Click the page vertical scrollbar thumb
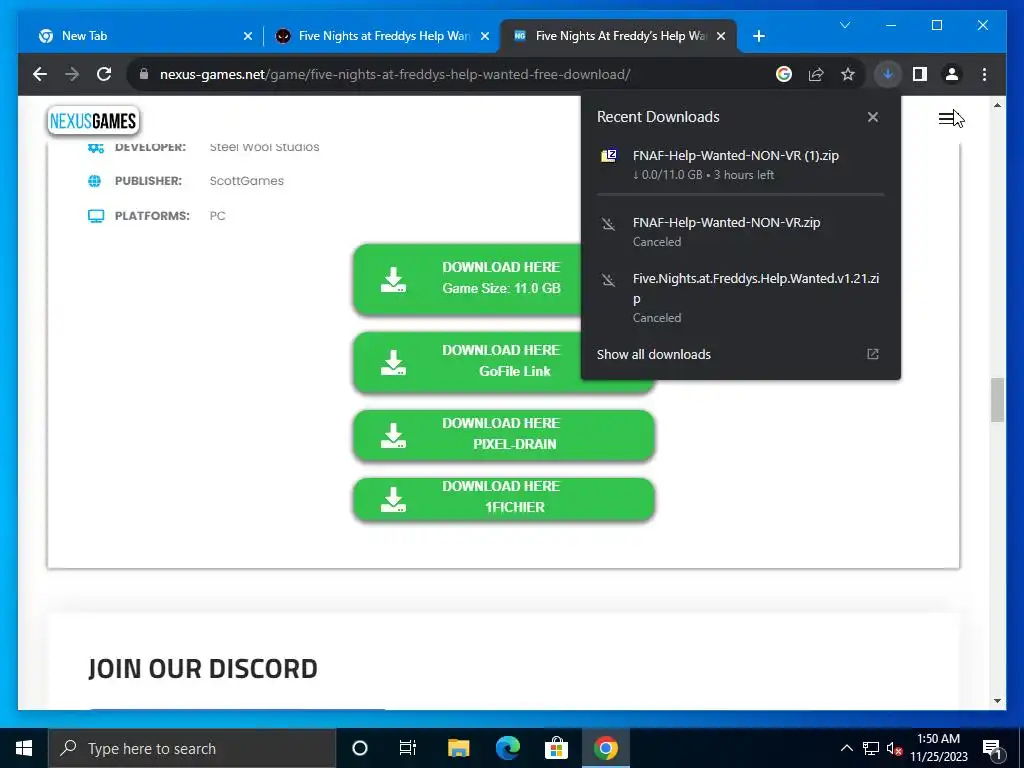 [x=997, y=400]
